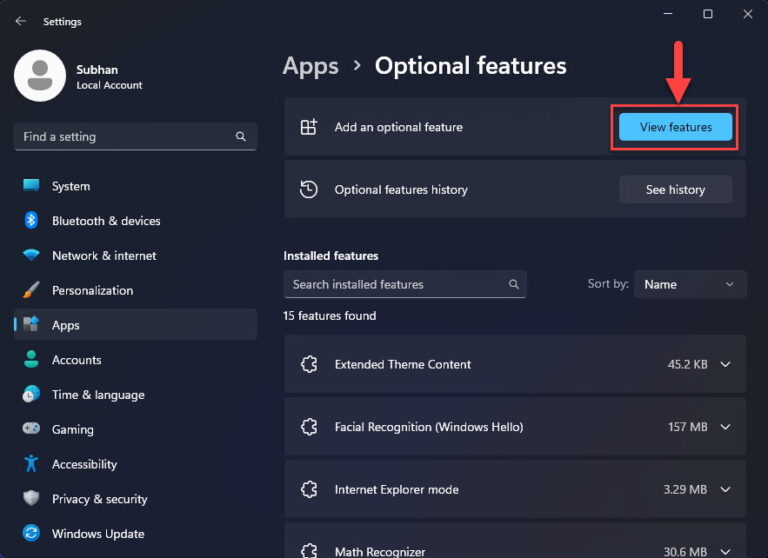Click the Apps breadcrumb link
Screen dimensions: 768x558
(x=311, y=66)
